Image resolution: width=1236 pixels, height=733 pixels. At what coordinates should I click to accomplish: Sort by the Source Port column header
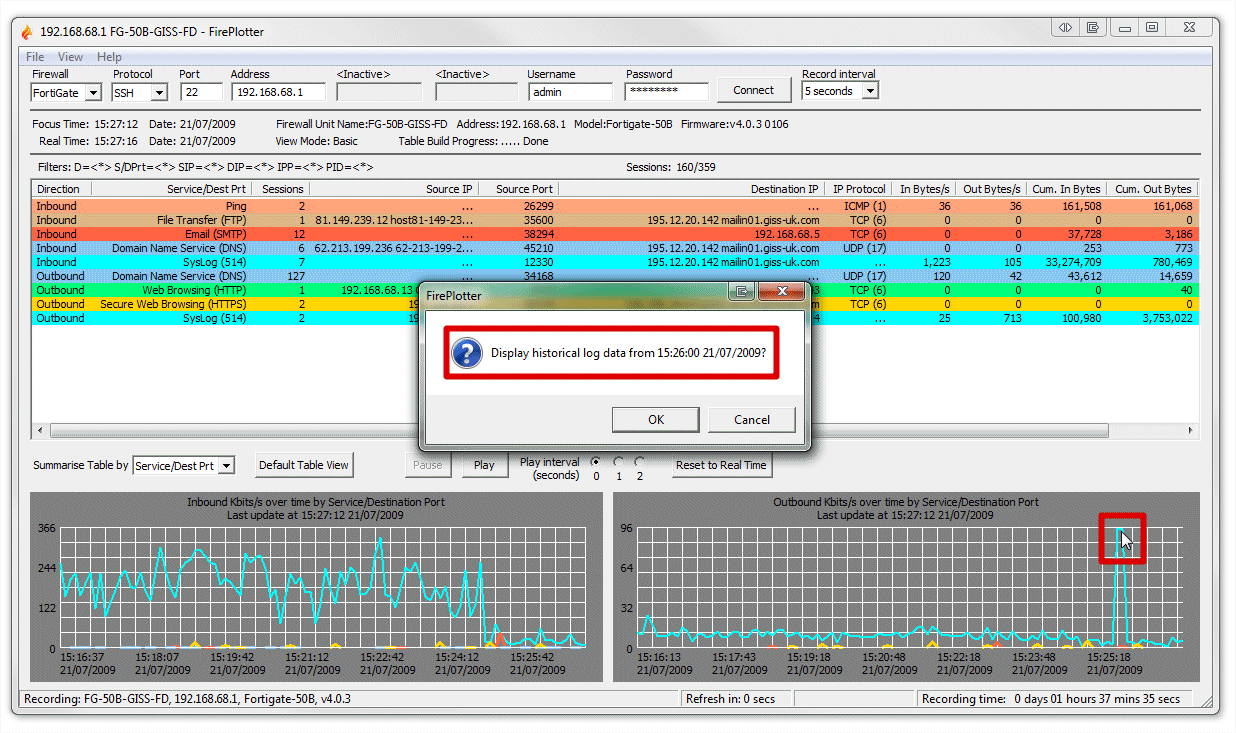coord(518,189)
